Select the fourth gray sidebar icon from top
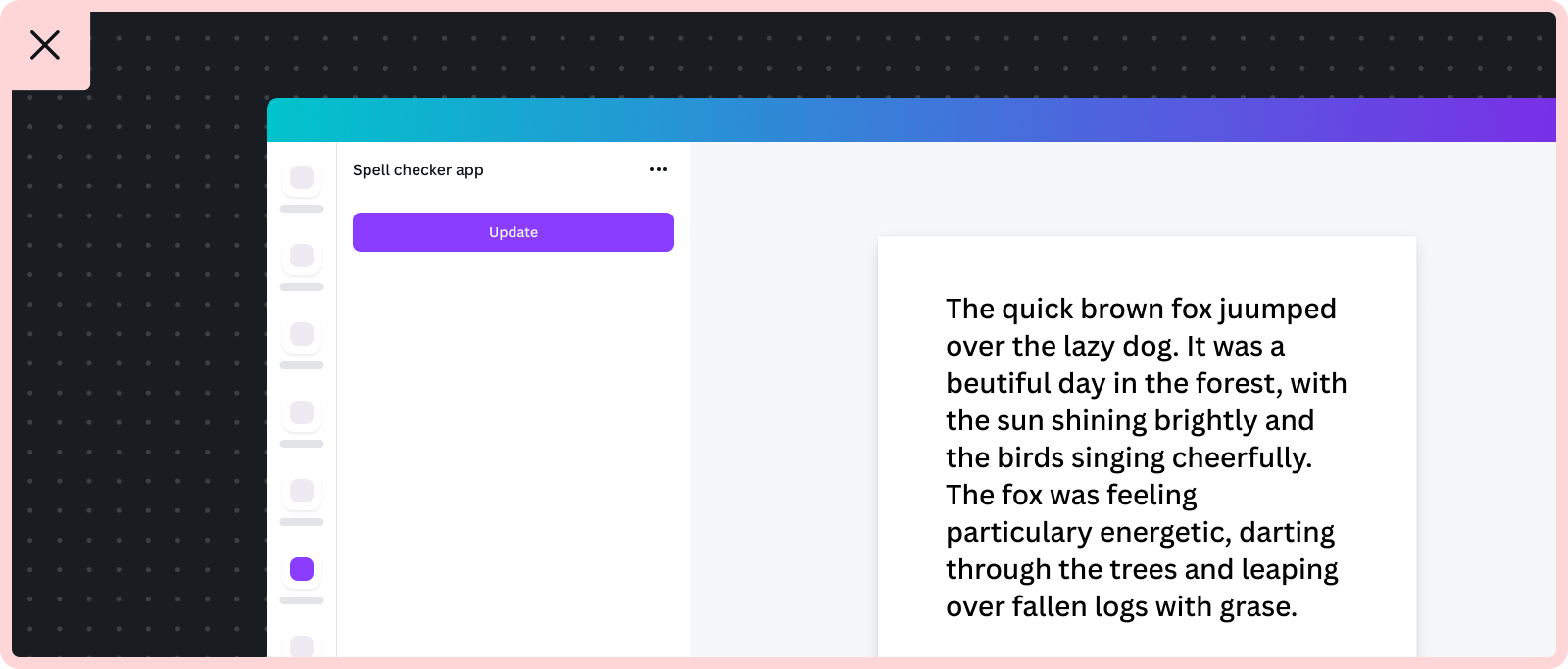Image resolution: width=1568 pixels, height=669 pixels. pyautogui.click(x=302, y=412)
